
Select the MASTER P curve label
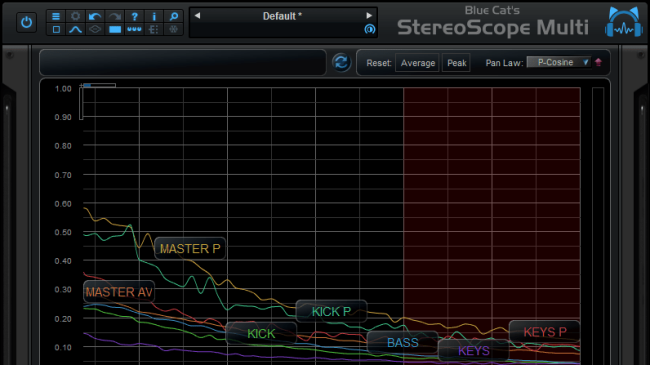point(190,248)
